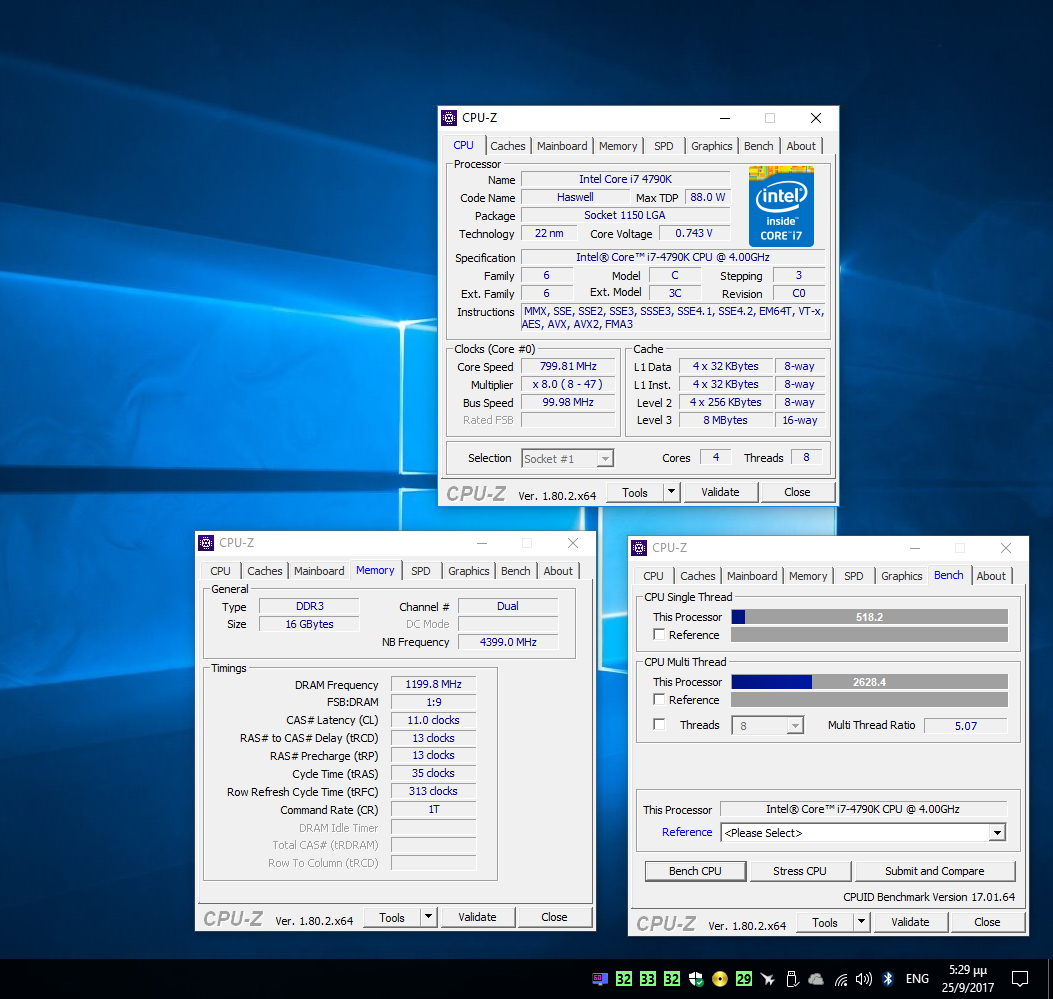Click Tools button in Bench window
The width and height of the screenshot is (1053, 999).
click(825, 922)
